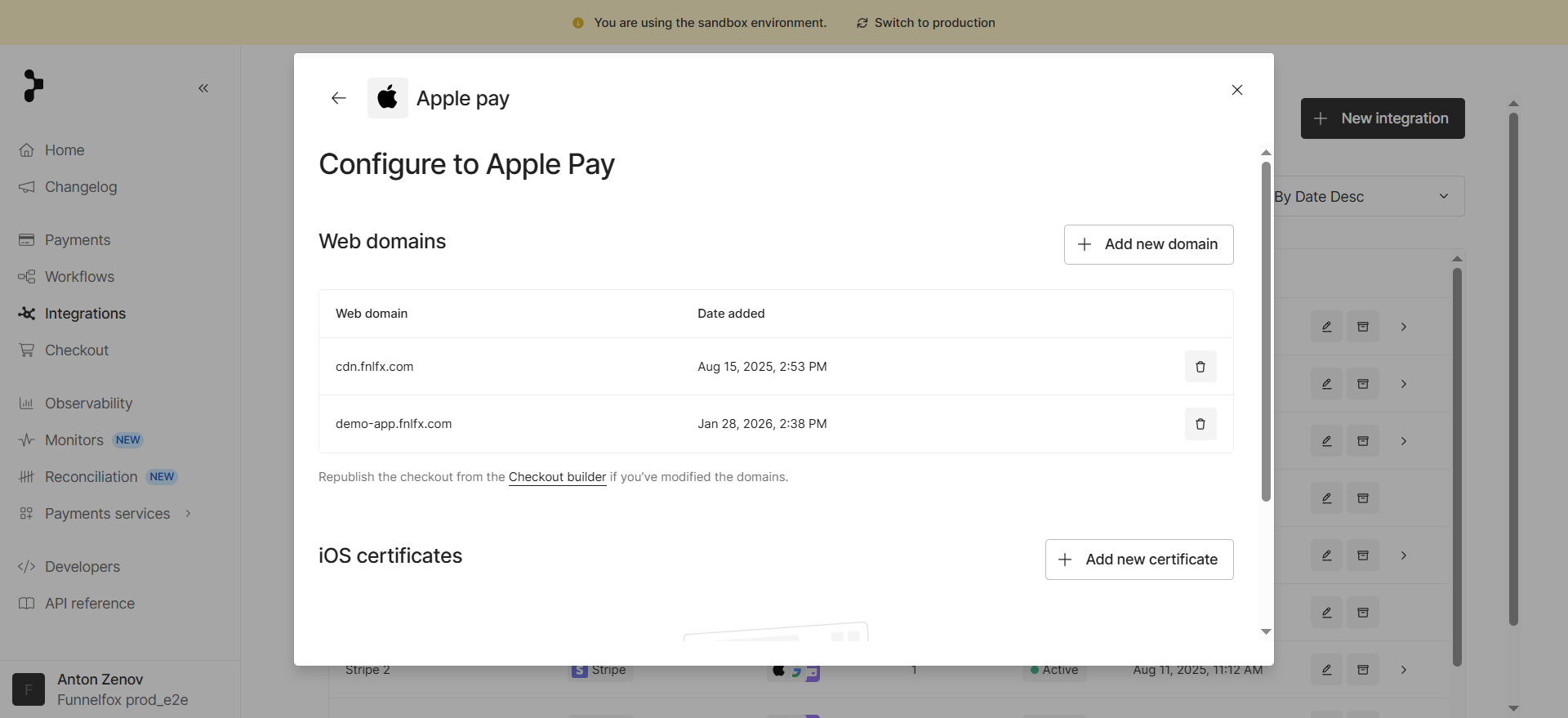The width and height of the screenshot is (1568, 718).
Task: Open Monitors page
Action: tap(74, 440)
